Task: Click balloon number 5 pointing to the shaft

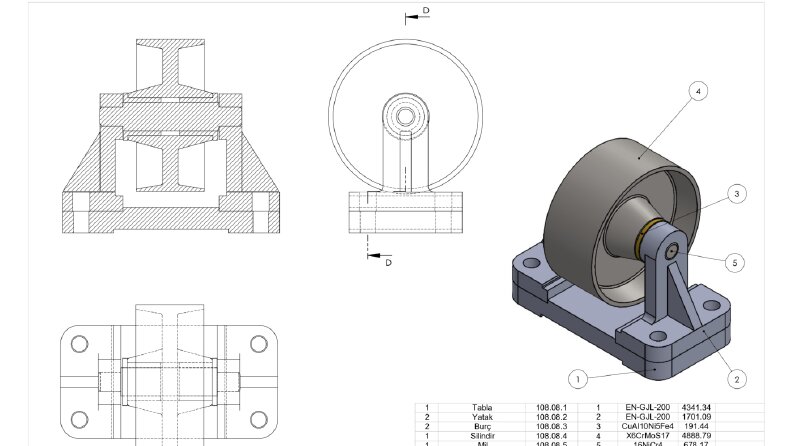Action: tap(734, 262)
